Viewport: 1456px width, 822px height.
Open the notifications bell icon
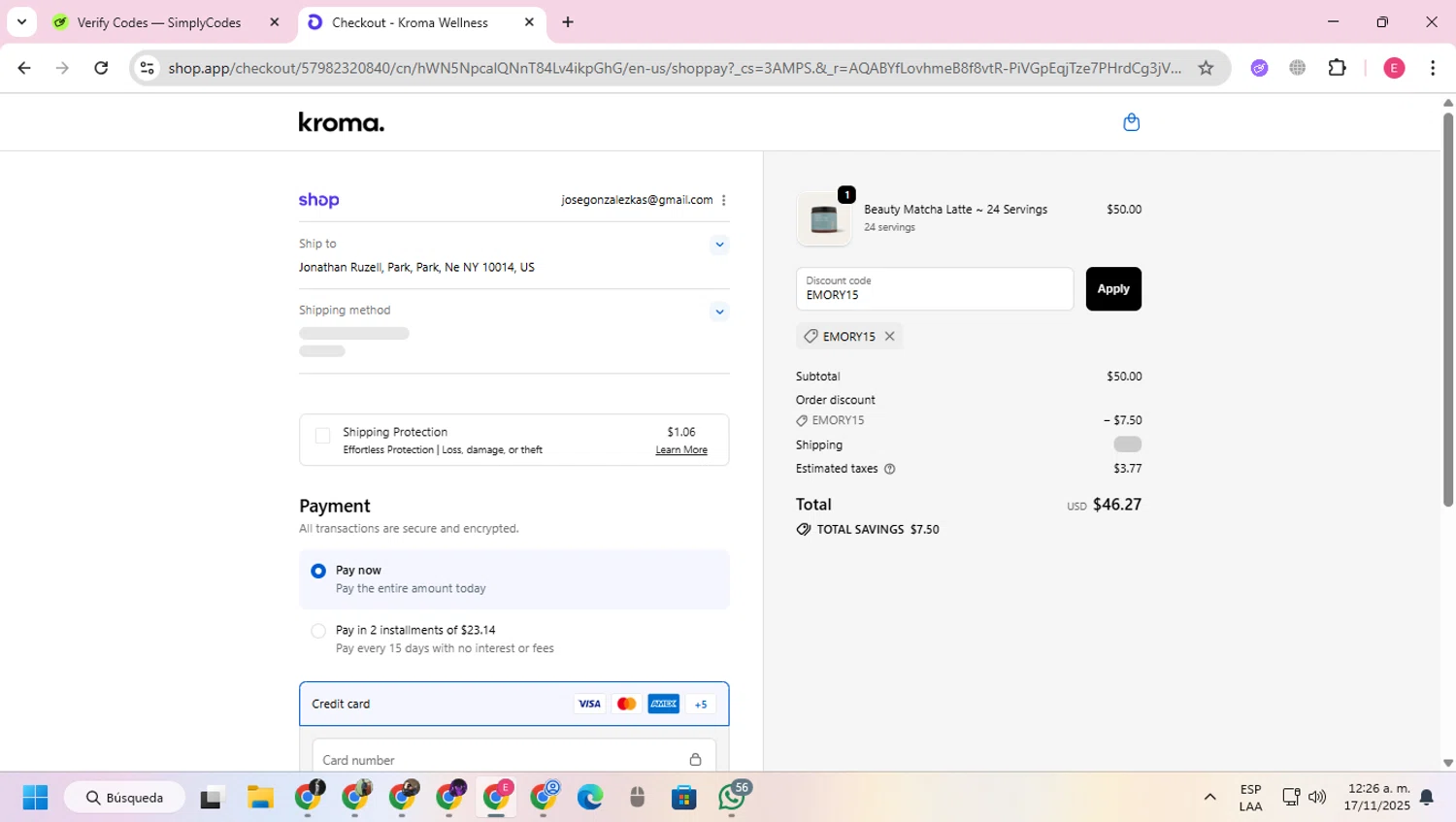coord(1427,798)
